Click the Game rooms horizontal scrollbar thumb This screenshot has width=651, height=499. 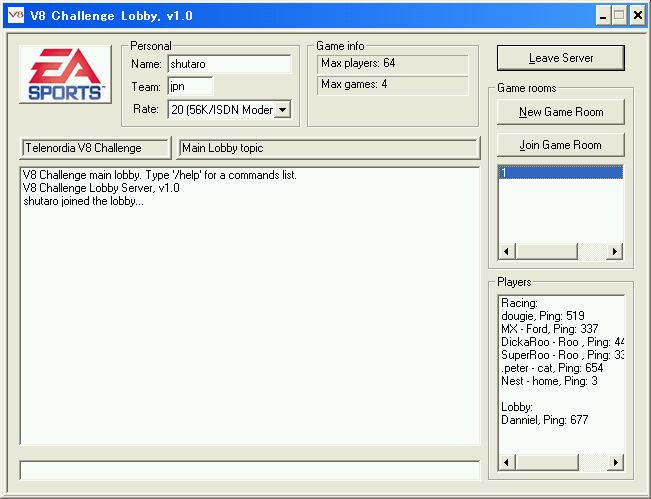pos(546,251)
